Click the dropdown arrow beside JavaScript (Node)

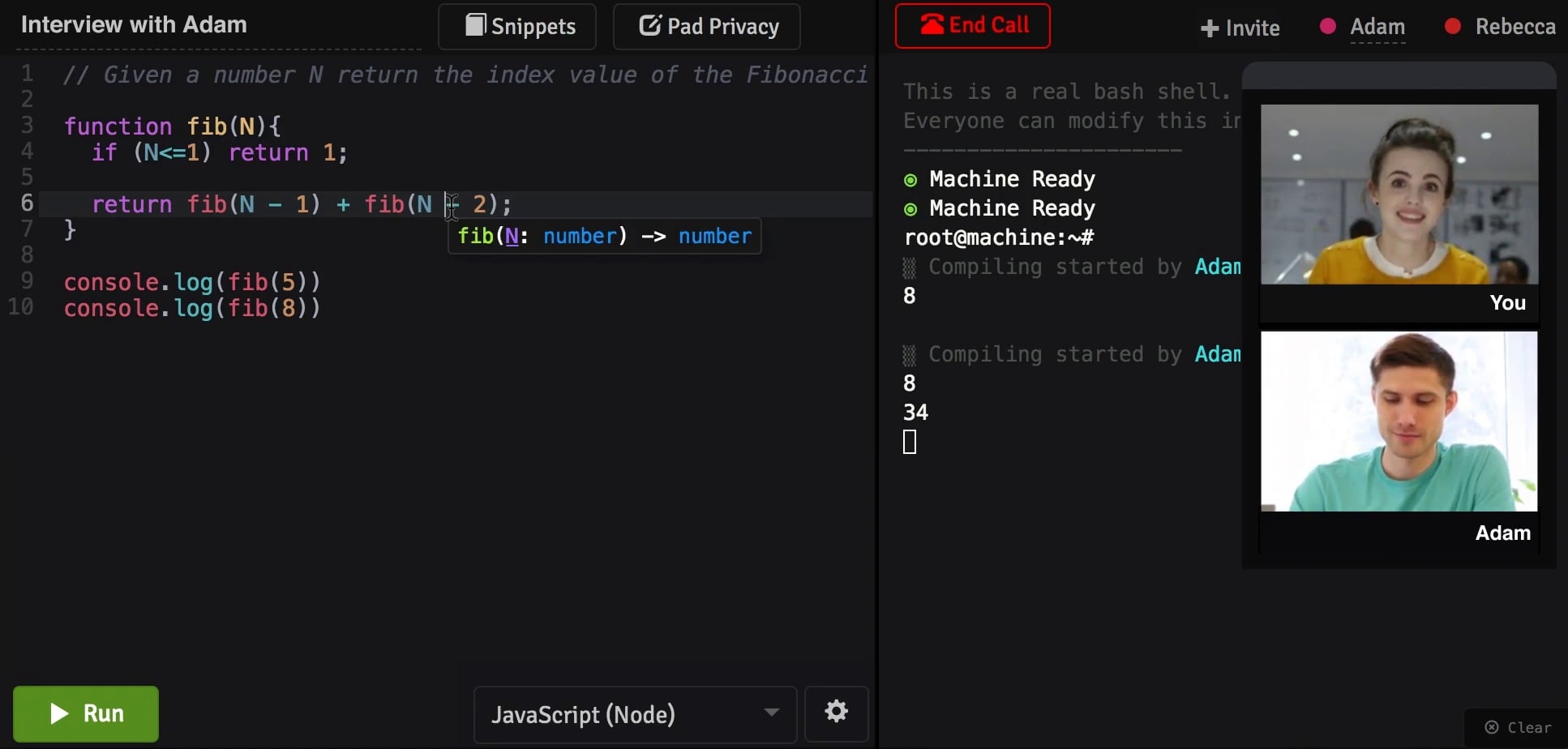tap(771, 713)
